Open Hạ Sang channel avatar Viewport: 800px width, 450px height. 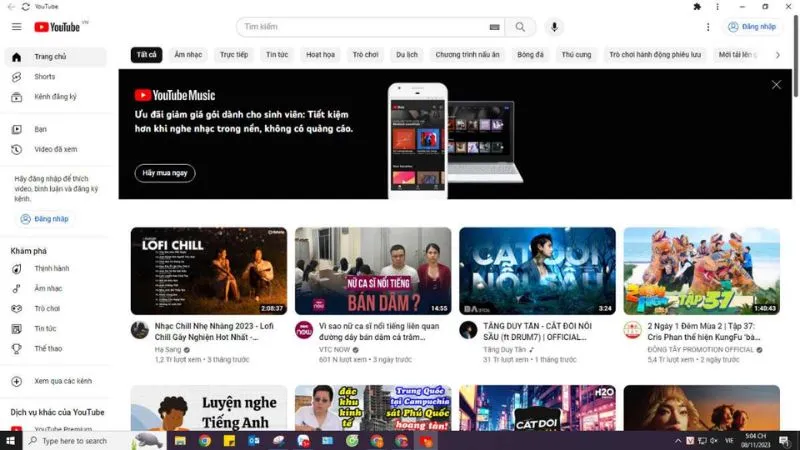(140, 330)
